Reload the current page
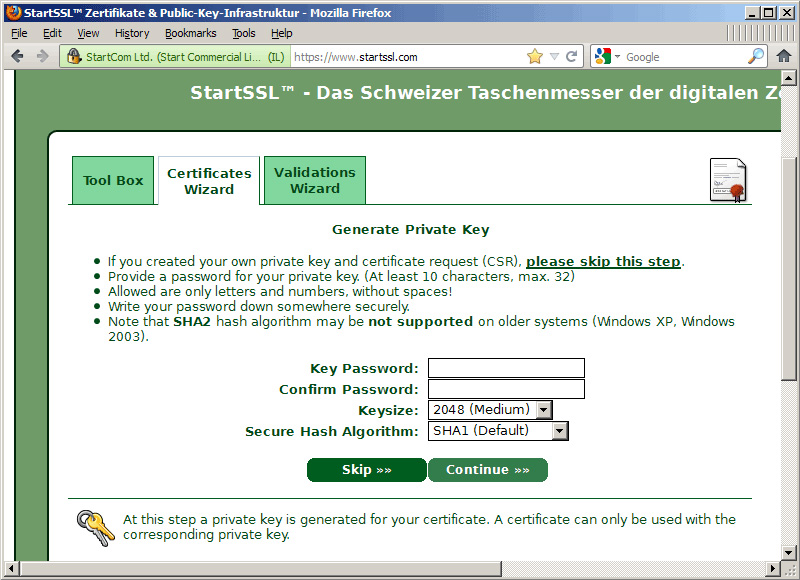The height and width of the screenshot is (580, 800). pyautogui.click(x=570, y=56)
